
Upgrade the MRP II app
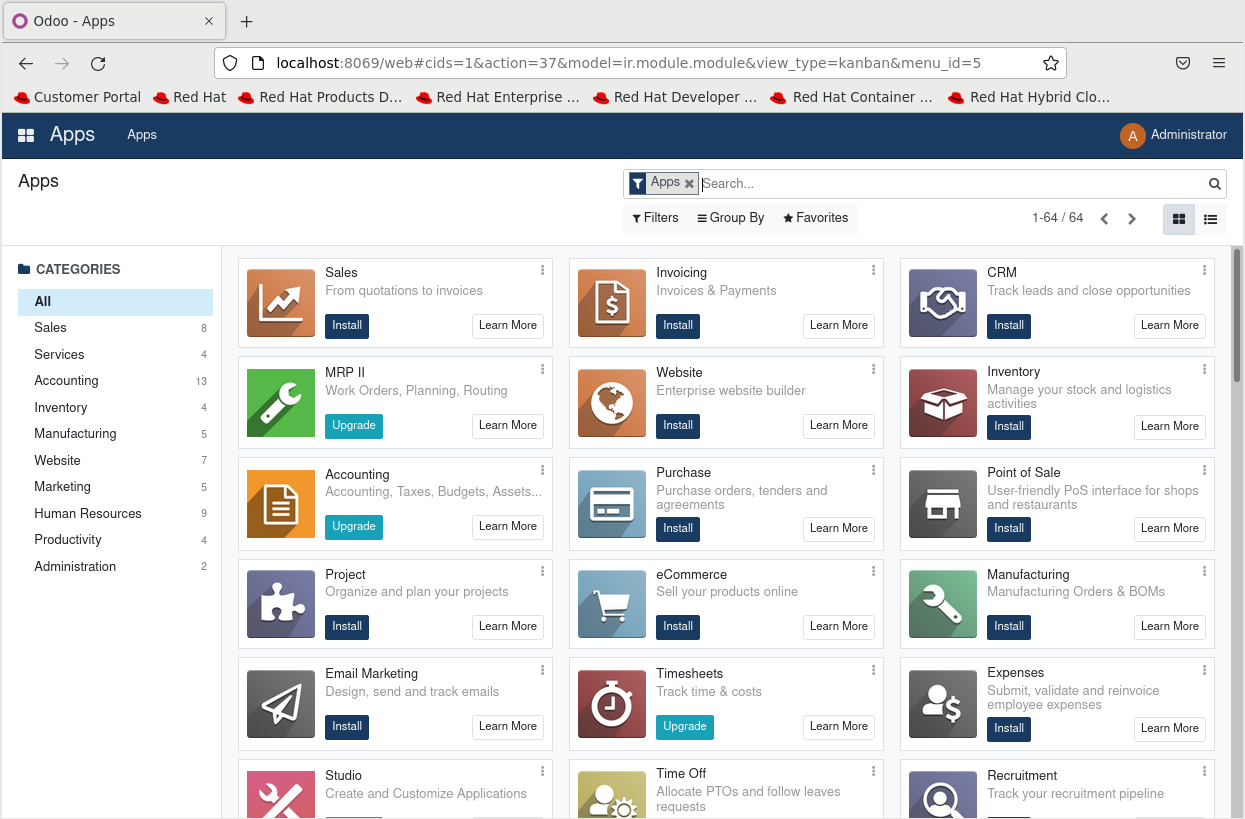(x=354, y=426)
